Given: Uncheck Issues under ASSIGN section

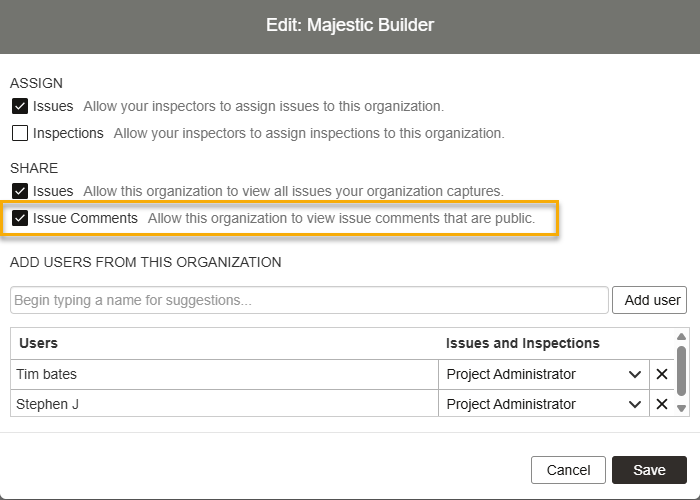Looking at the screenshot, I should [20, 106].
